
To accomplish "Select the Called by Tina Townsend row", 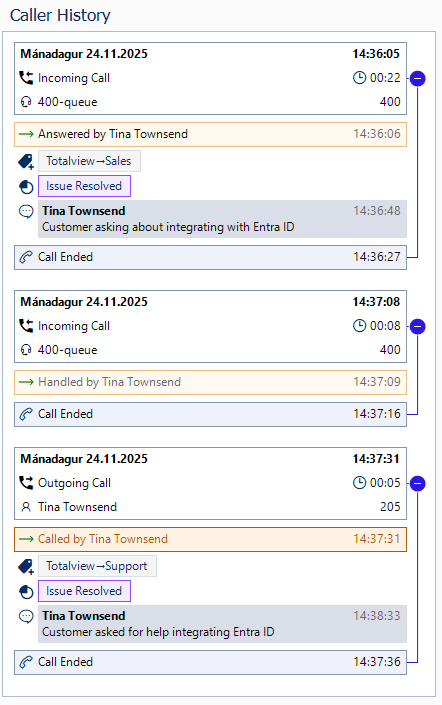I will click(210, 539).
